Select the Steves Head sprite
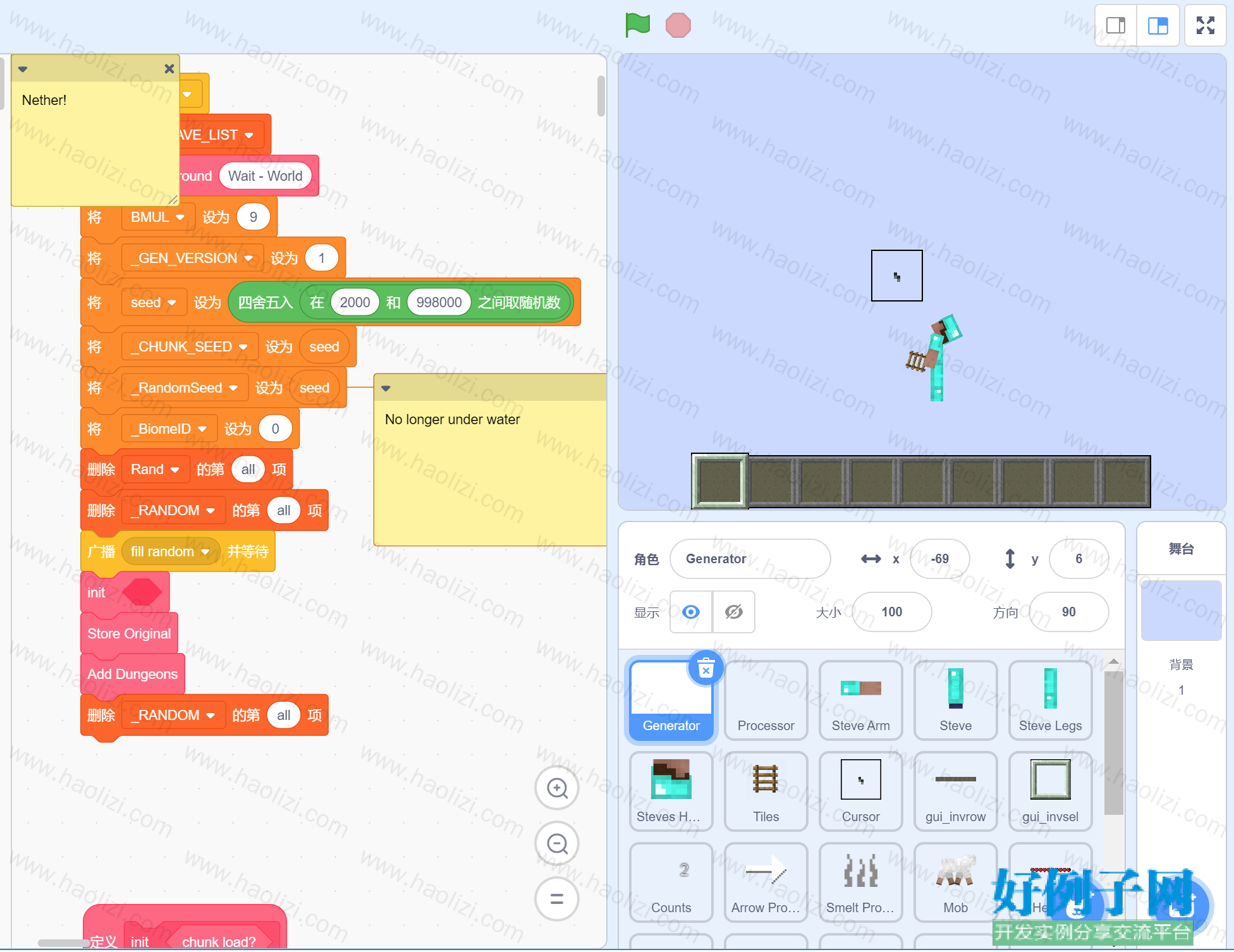Image resolution: width=1234 pixels, height=952 pixels. pyautogui.click(x=671, y=791)
